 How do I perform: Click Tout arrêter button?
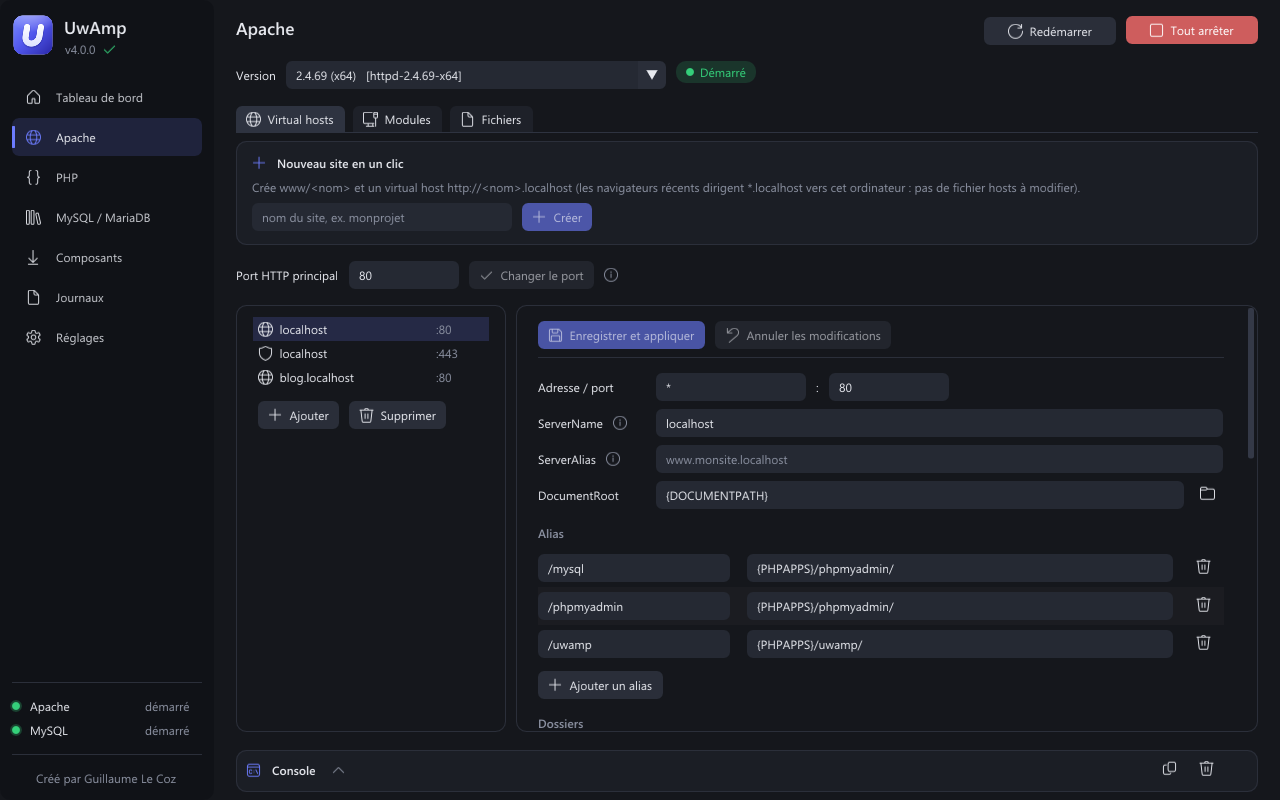click(x=1191, y=31)
